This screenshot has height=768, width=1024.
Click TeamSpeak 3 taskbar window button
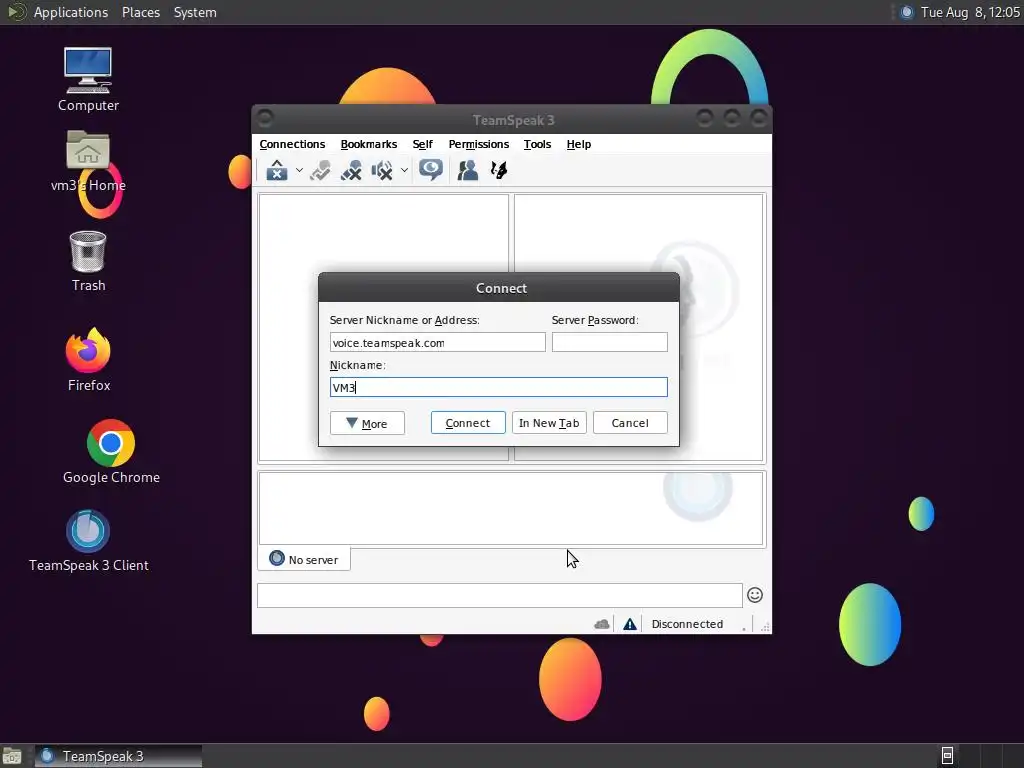click(118, 756)
